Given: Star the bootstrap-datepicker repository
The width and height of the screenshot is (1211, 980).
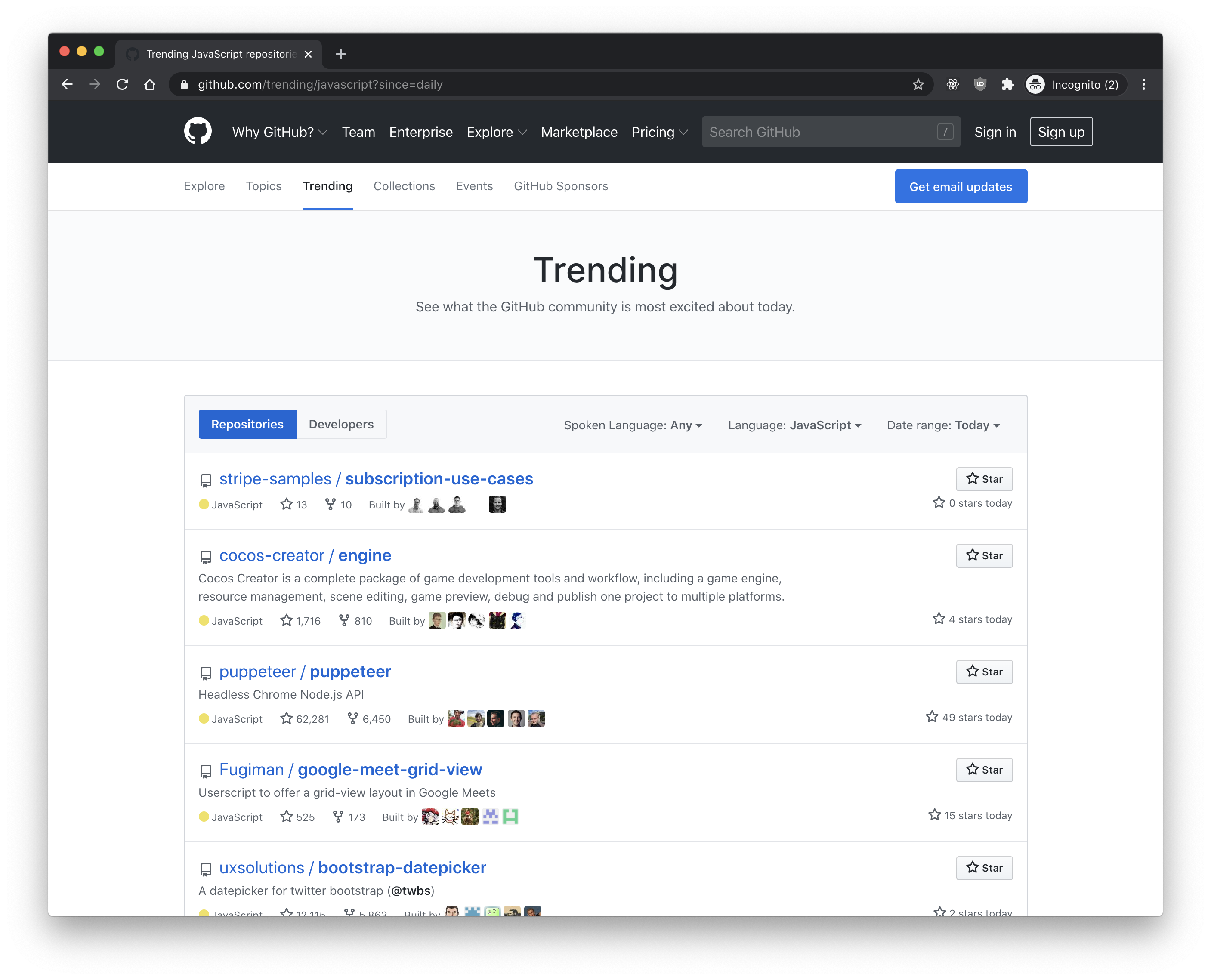Looking at the screenshot, I should pos(984,868).
